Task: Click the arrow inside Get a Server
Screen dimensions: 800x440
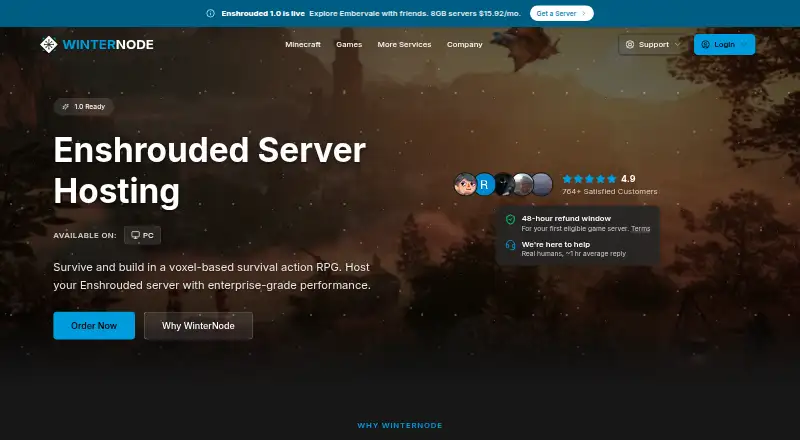Action: click(x=584, y=14)
